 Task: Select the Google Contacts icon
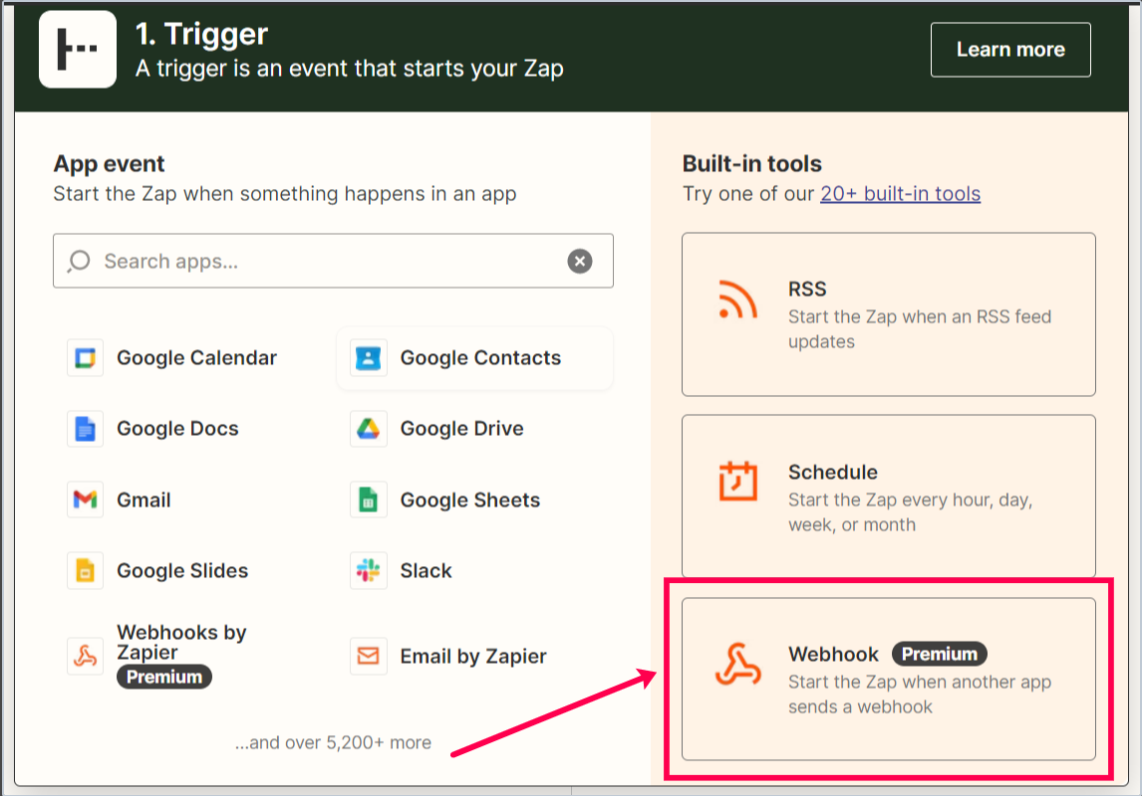pyautogui.click(x=368, y=358)
